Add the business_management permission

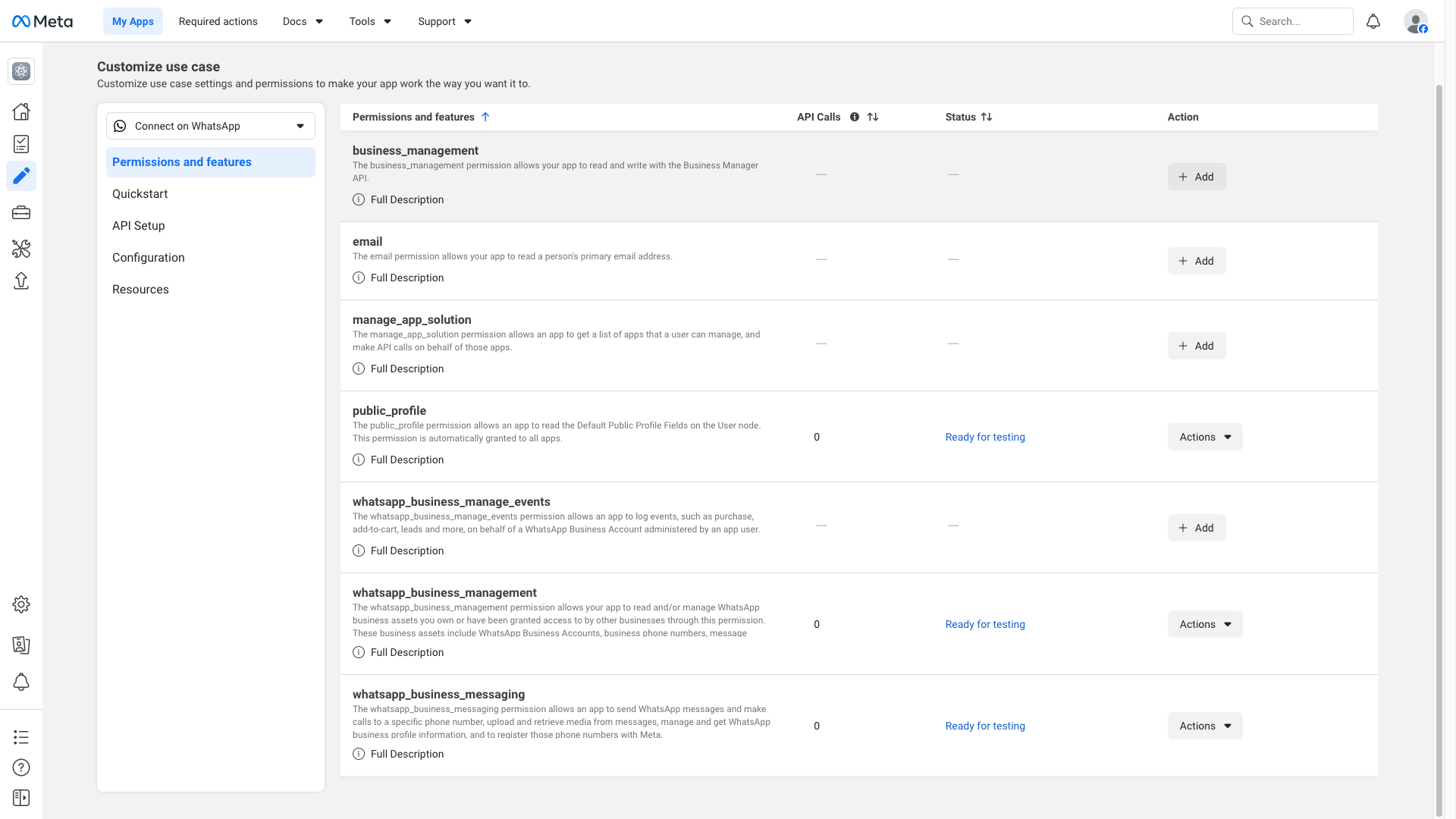1197,177
